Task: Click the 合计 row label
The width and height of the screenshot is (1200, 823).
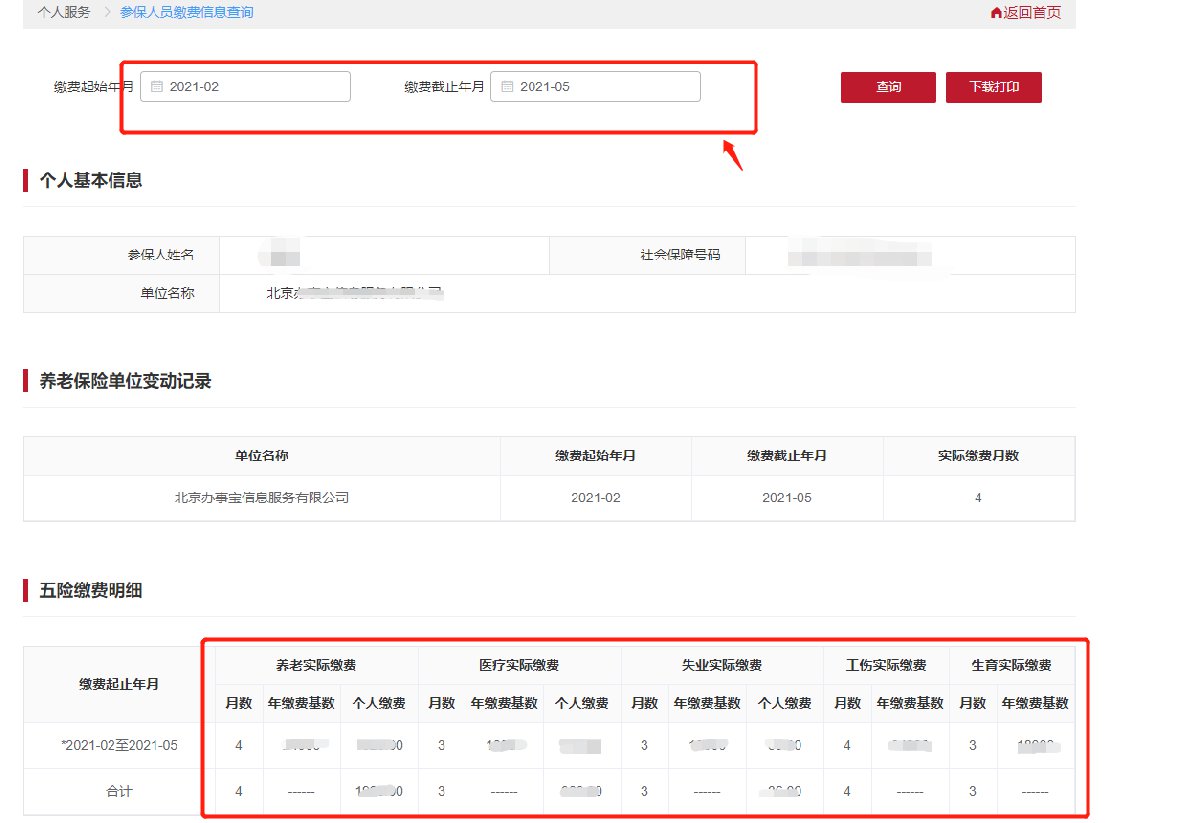Action: coord(119,791)
